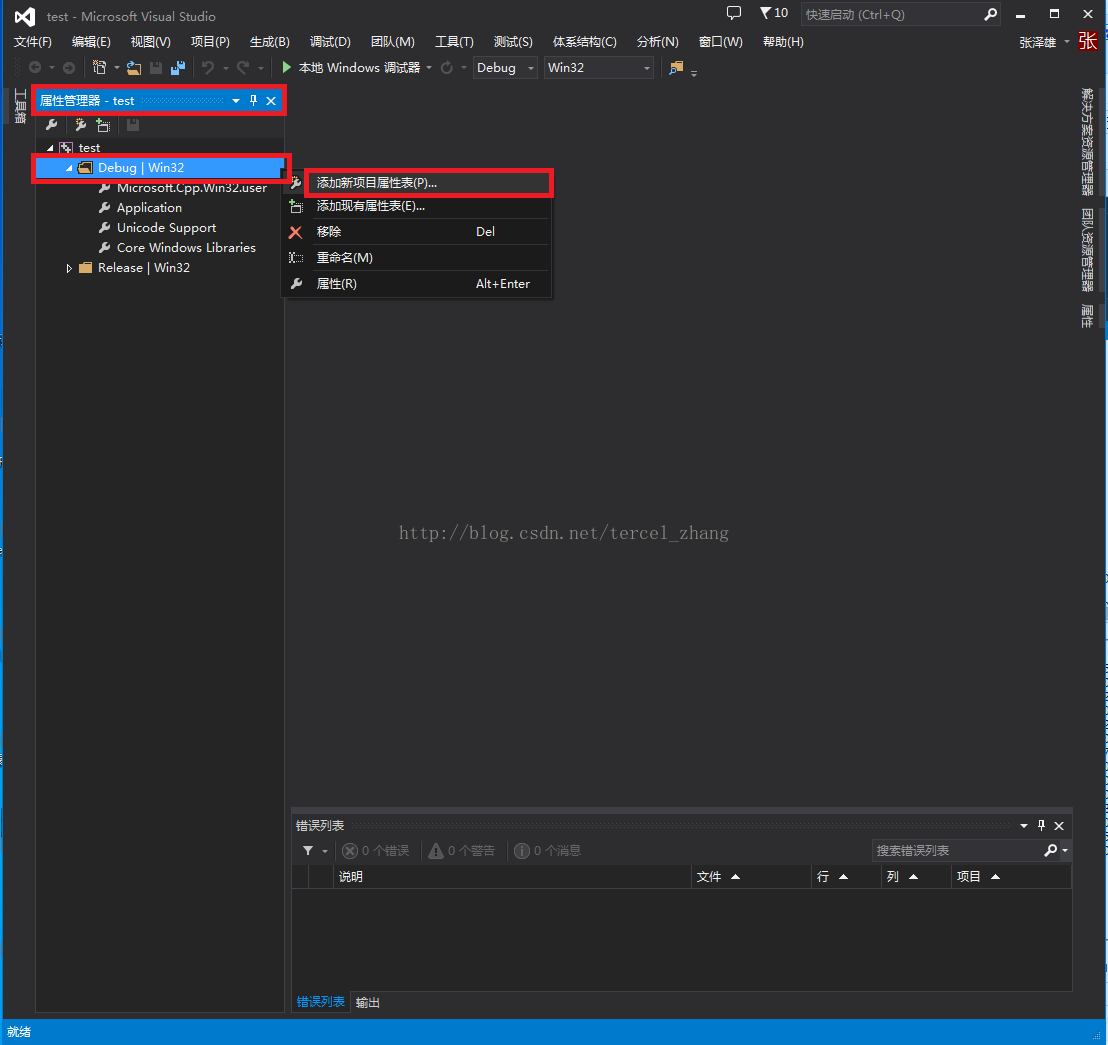This screenshot has height=1045, width=1108.
Task: Select the Unicode Support property sheet
Action: click(166, 228)
